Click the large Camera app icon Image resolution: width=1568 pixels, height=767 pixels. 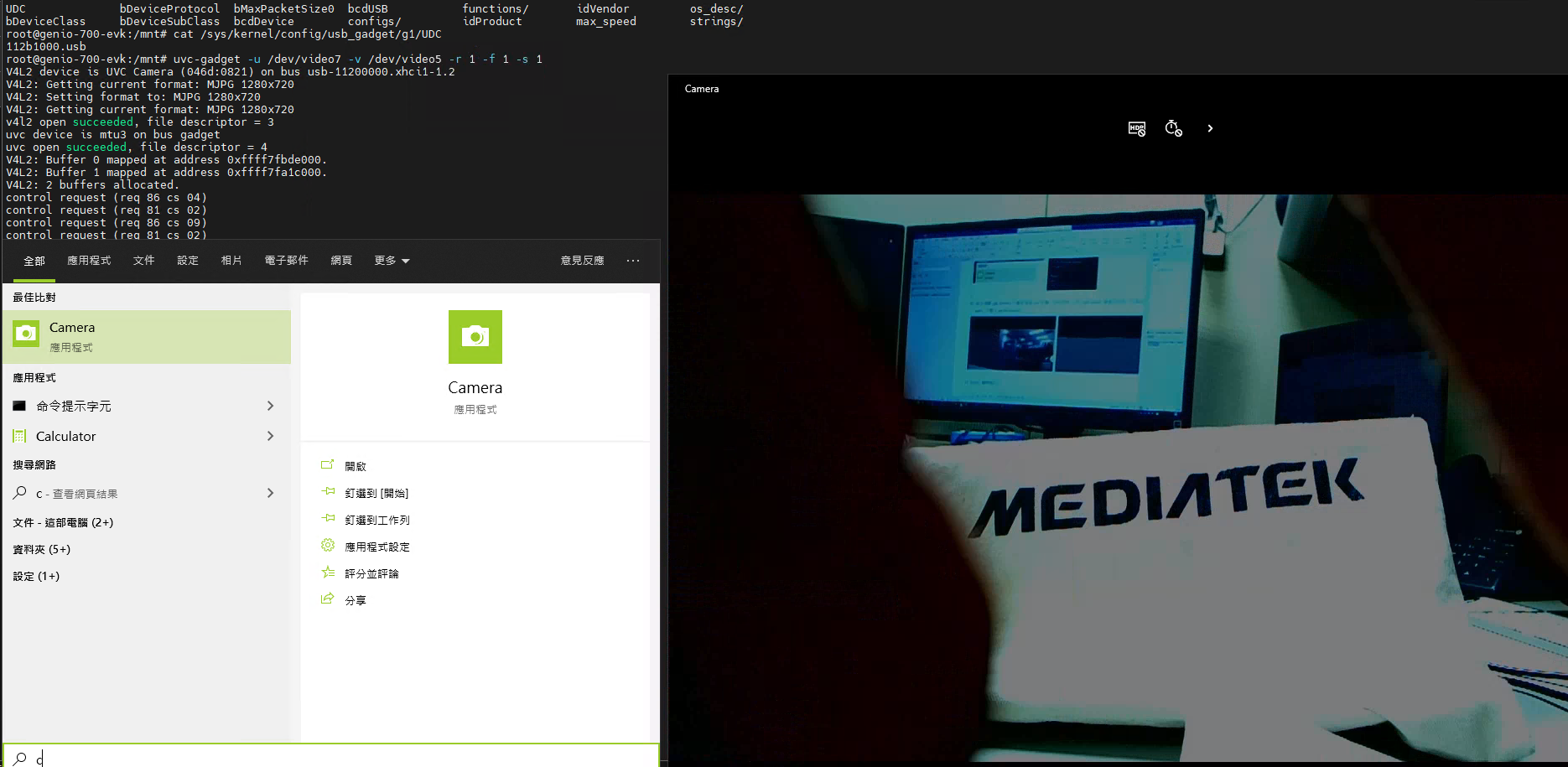click(x=475, y=337)
